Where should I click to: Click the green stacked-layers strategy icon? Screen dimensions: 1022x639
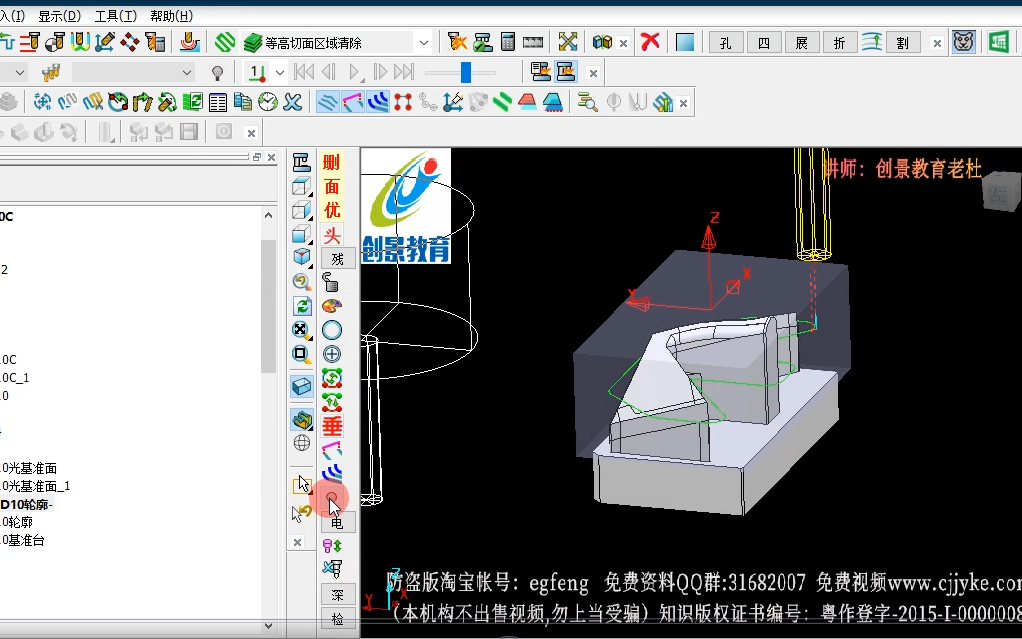pyautogui.click(x=253, y=43)
